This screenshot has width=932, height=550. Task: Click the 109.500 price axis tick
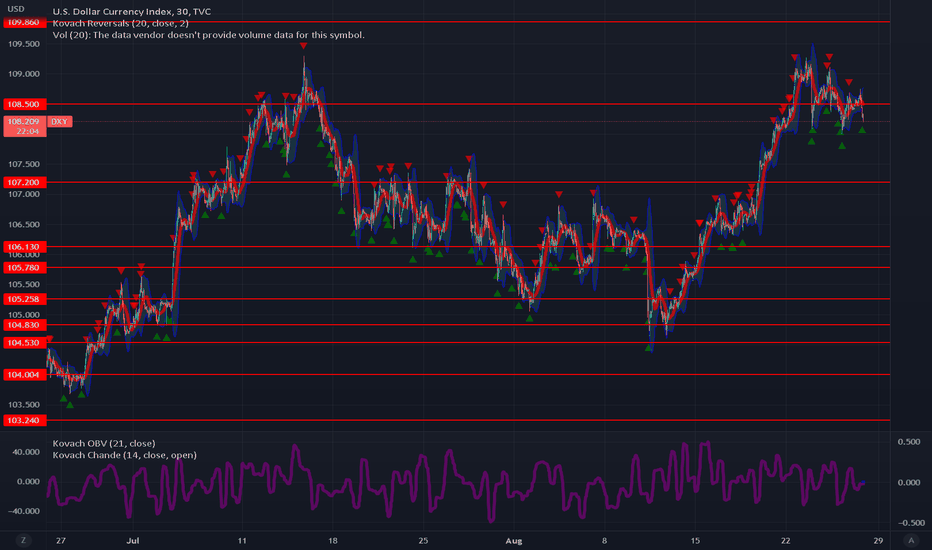click(24, 44)
